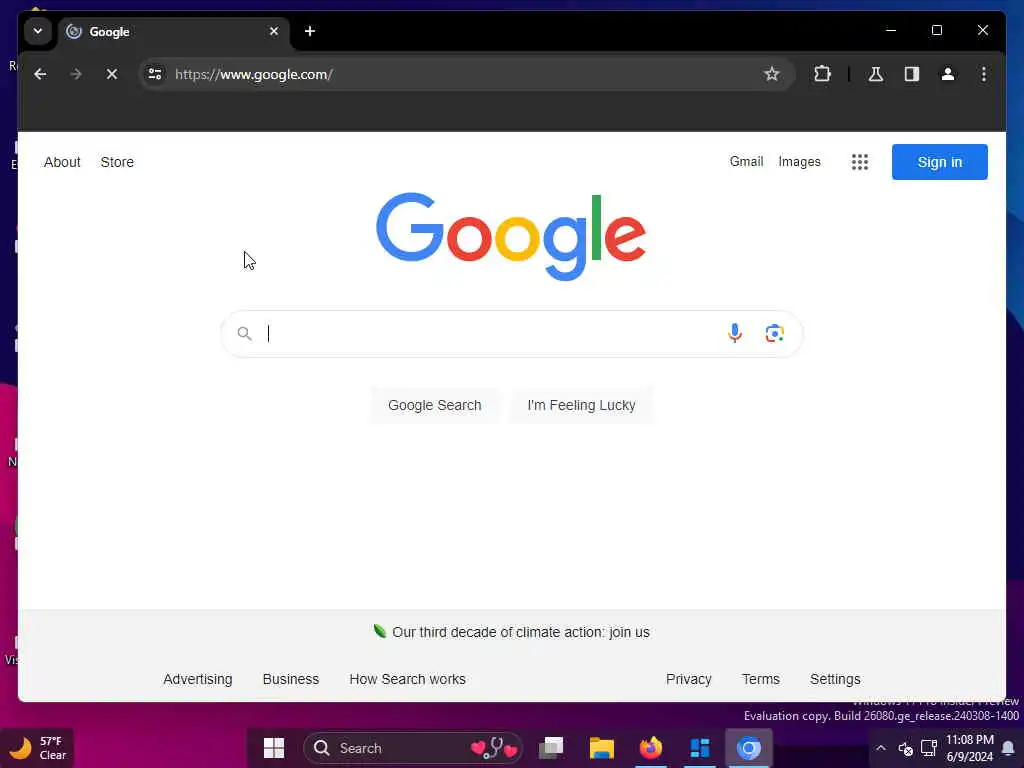Minimize the Chrome window
Image resolution: width=1024 pixels, height=768 pixels.
891,30
